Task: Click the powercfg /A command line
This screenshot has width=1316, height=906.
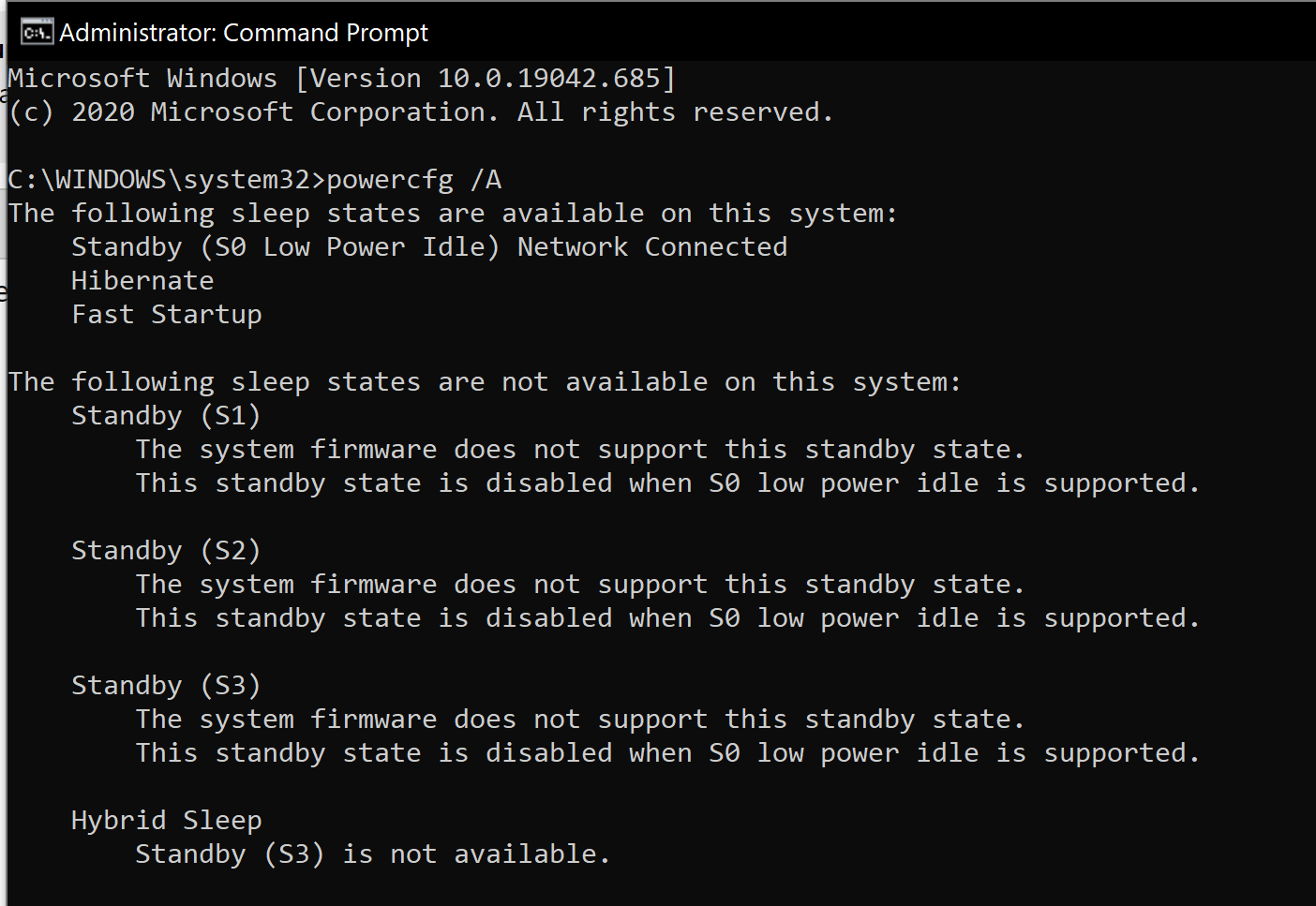Action: point(415,178)
